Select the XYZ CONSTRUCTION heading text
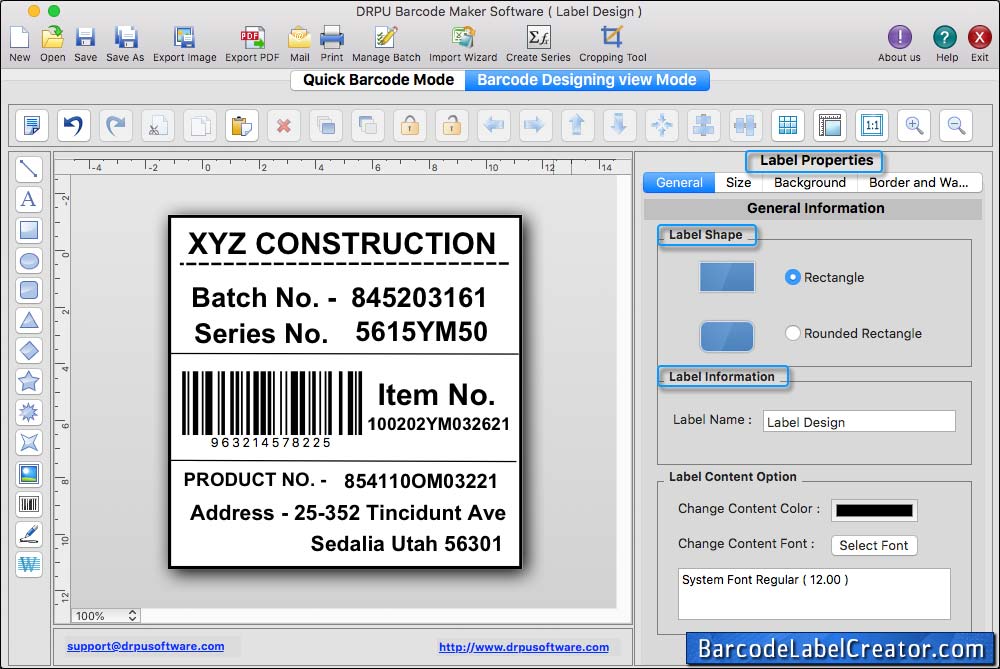The image size is (1000, 669). 342,244
